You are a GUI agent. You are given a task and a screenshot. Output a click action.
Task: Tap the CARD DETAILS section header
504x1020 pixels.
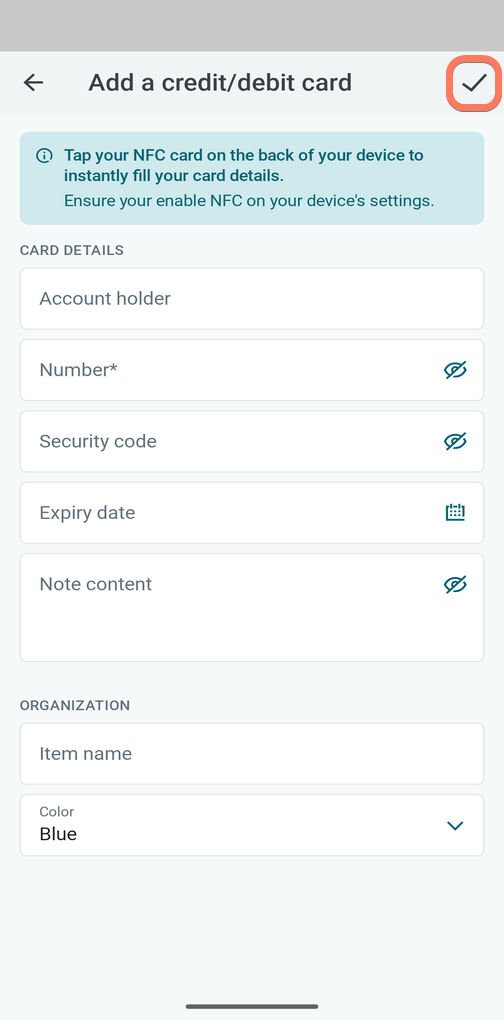[x=72, y=250]
